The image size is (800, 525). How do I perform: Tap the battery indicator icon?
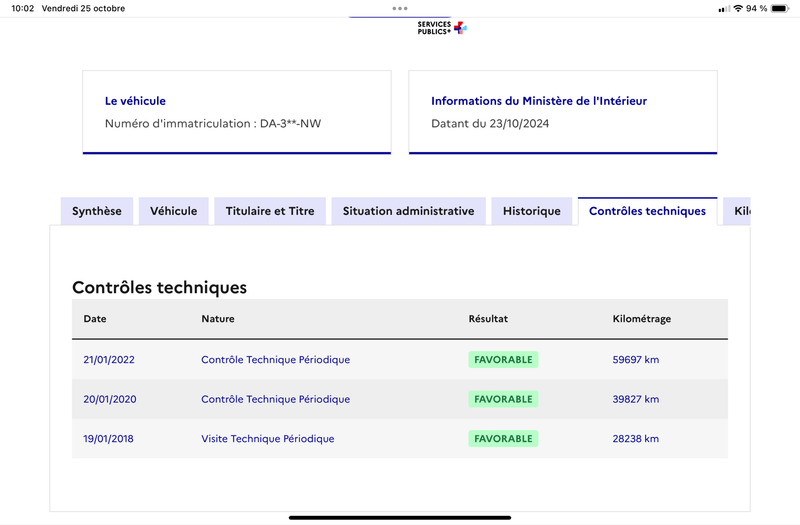(780, 8)
